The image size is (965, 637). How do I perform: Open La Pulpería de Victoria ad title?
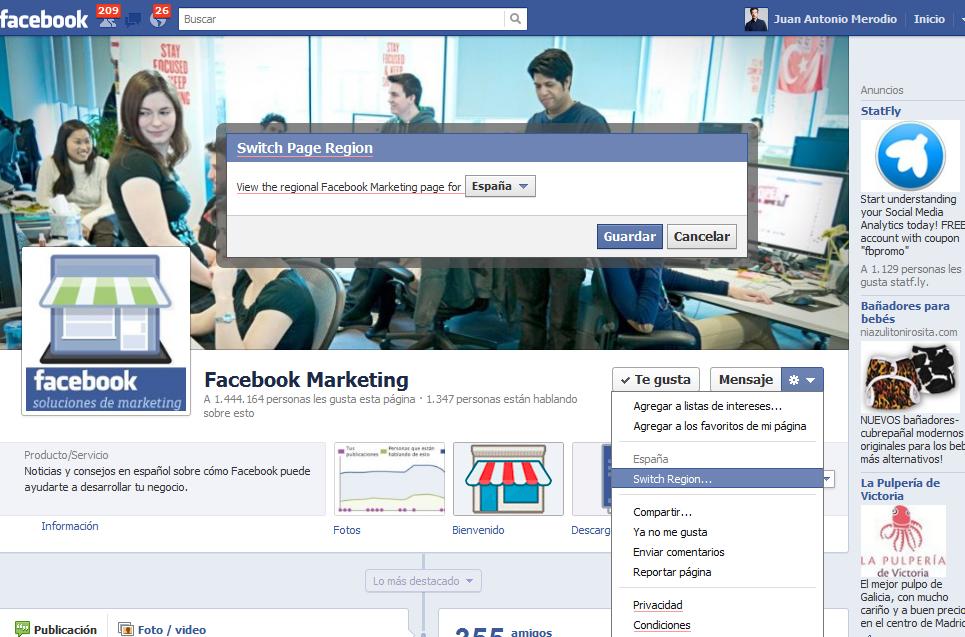click(900, 489)
